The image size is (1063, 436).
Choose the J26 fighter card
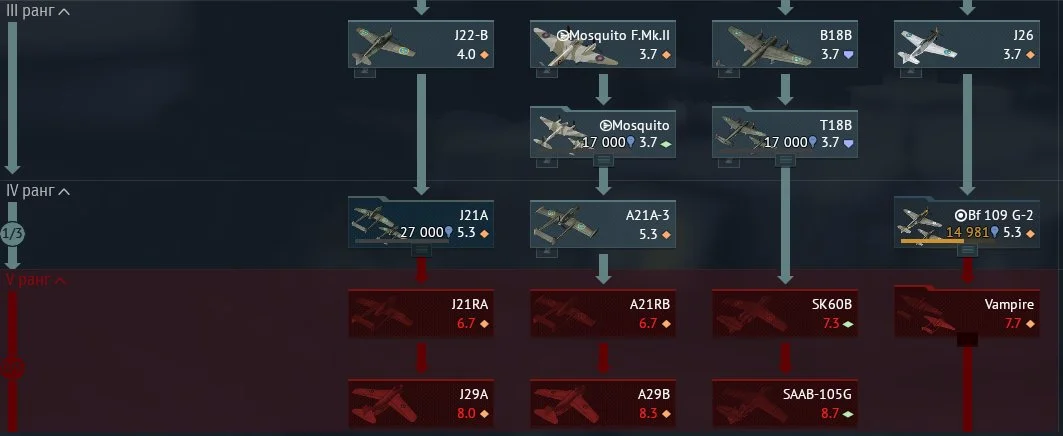pos(966,44)
